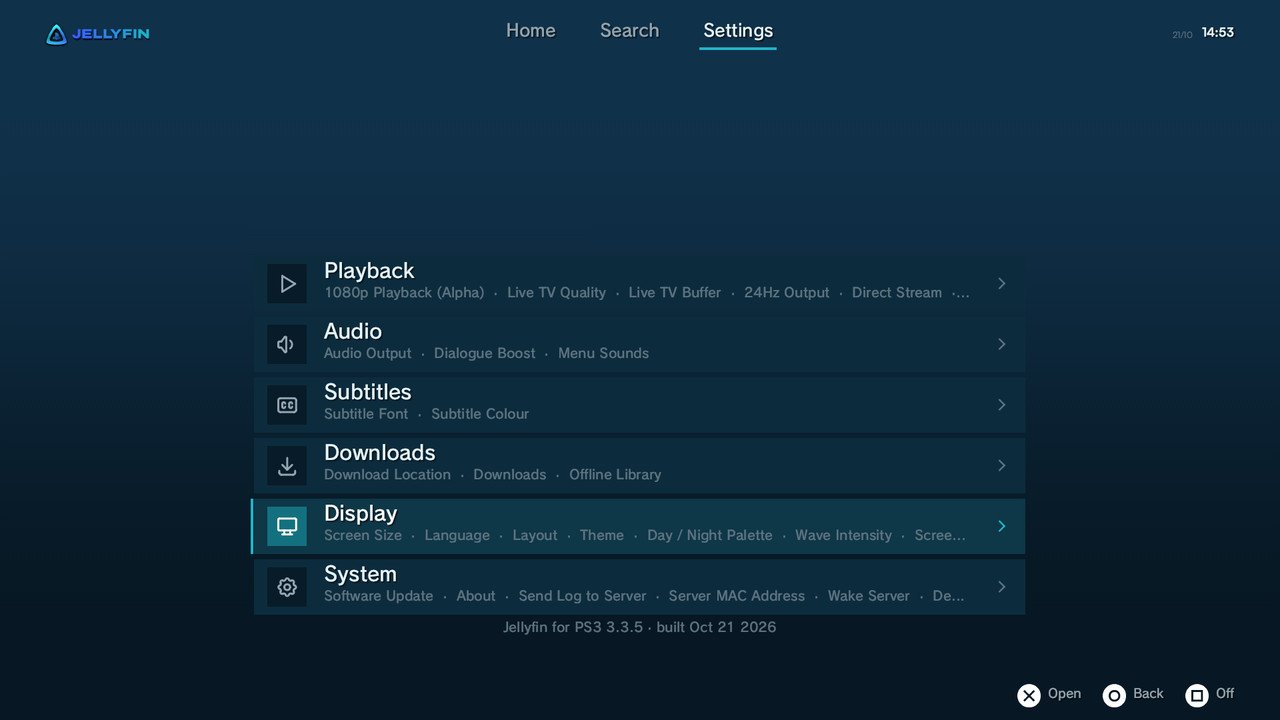Screen dimensions: 1280x720
Task: Click the 14:53 clock
Action: tap(1218, 32)
